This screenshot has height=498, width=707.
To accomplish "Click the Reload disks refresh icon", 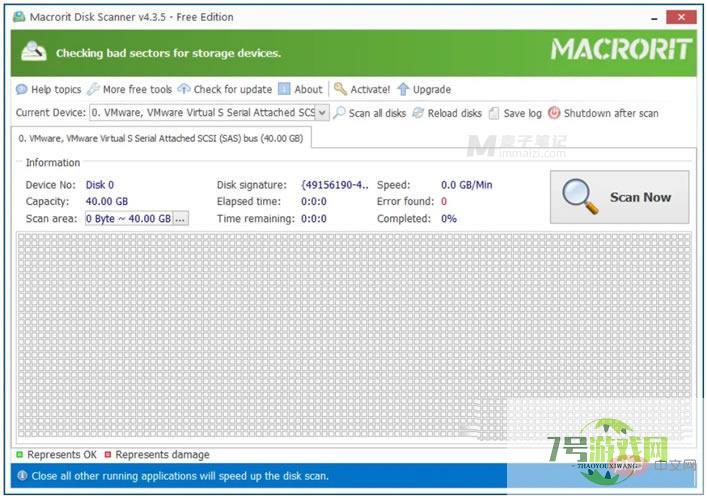I will (418, 113).
